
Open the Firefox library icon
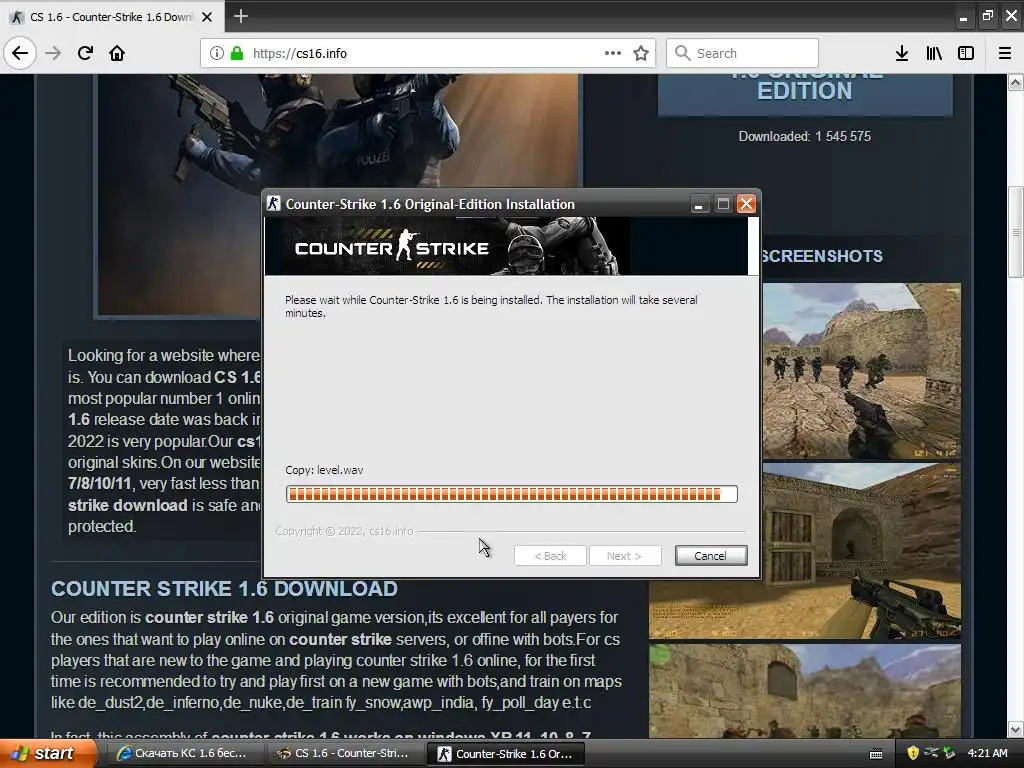(x=934, y=53)
